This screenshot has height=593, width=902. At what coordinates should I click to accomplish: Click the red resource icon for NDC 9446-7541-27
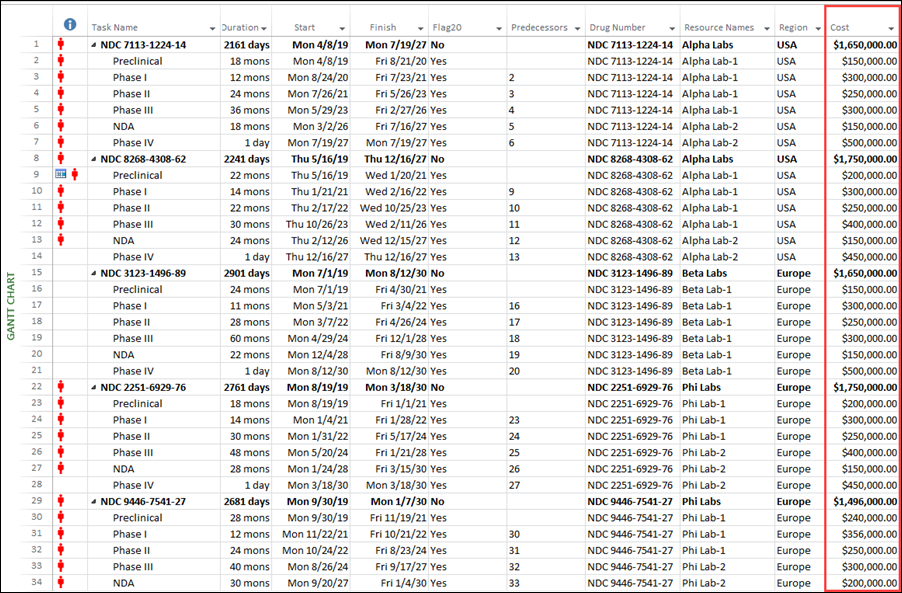[x=61, y=500]
